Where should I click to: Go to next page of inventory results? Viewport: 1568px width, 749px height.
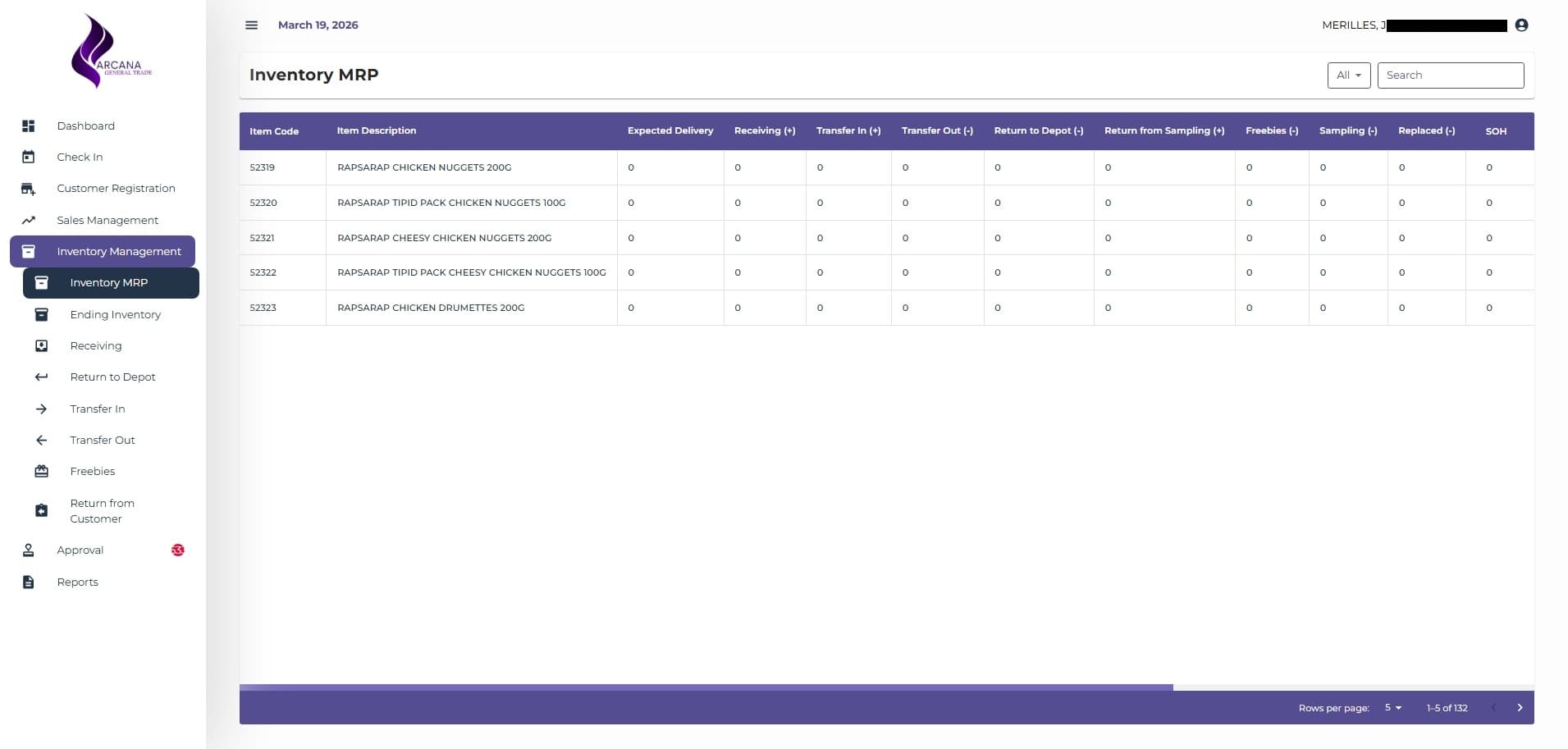(1520, 706)
